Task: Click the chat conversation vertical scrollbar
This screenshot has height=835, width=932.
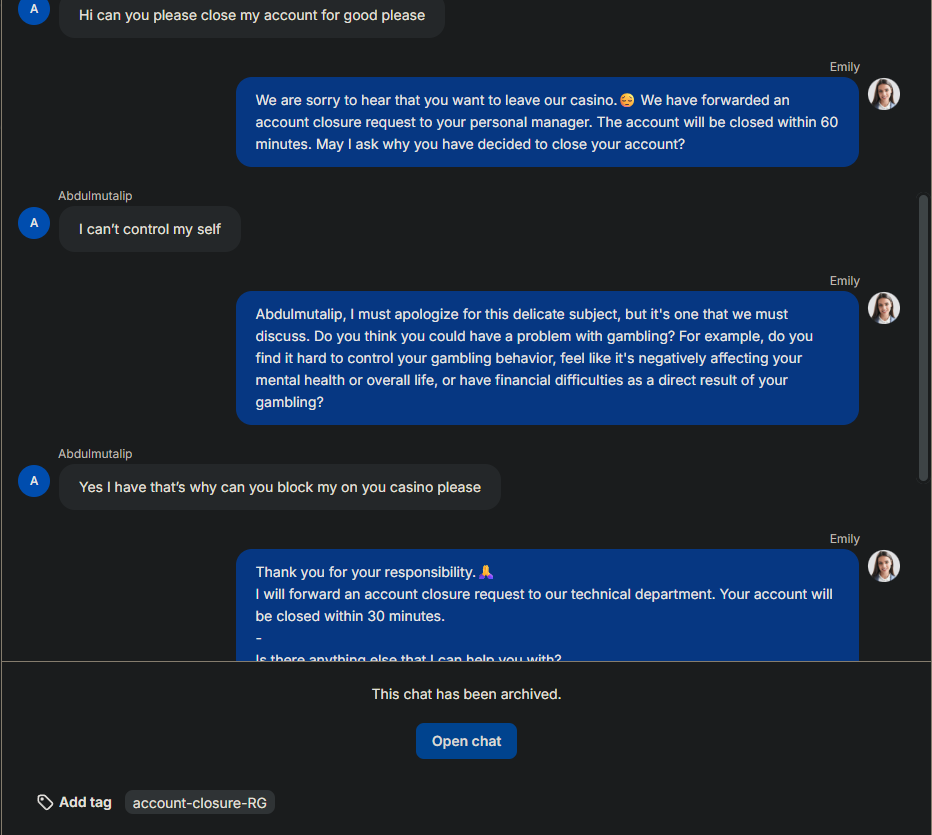Action: click(923, 338)
